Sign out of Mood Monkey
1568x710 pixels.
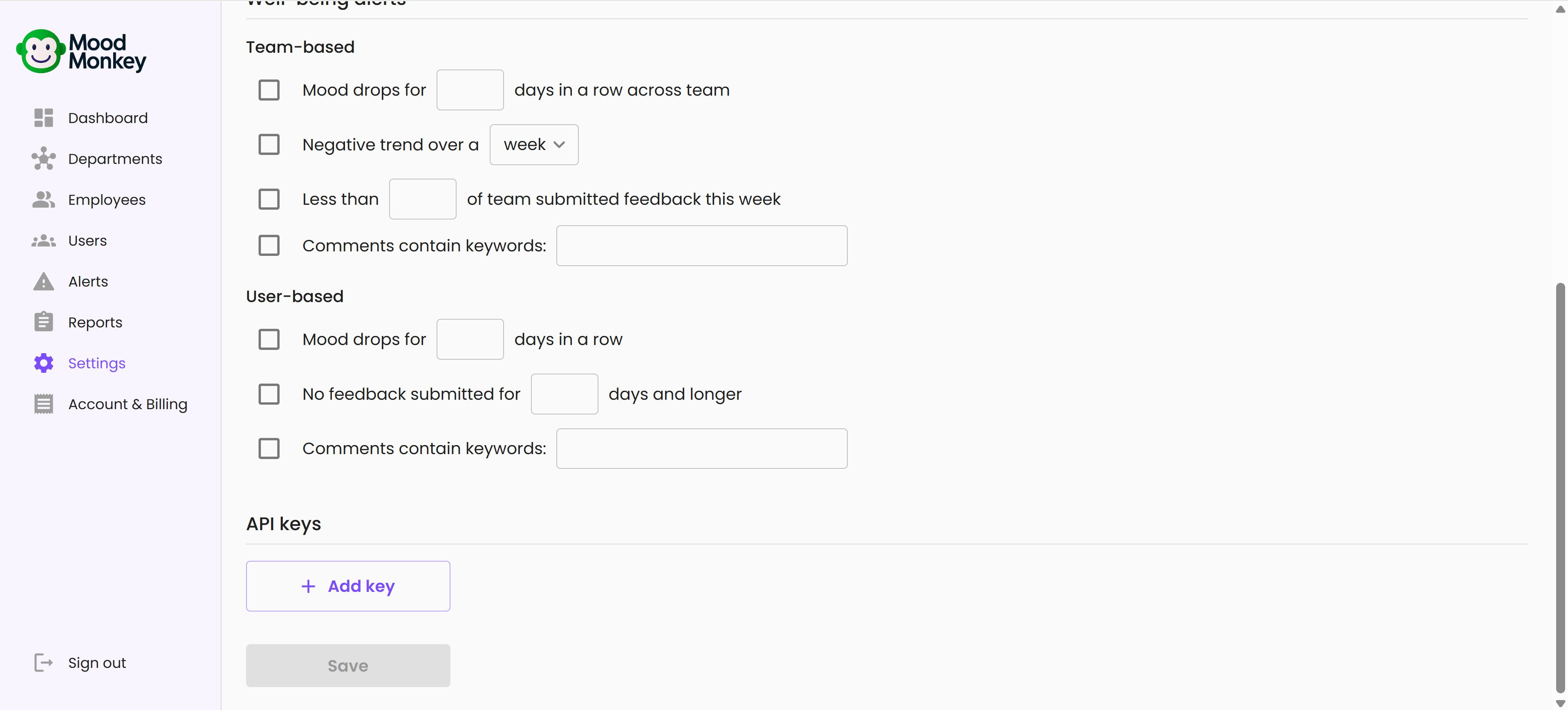click(x=97, y=663)
